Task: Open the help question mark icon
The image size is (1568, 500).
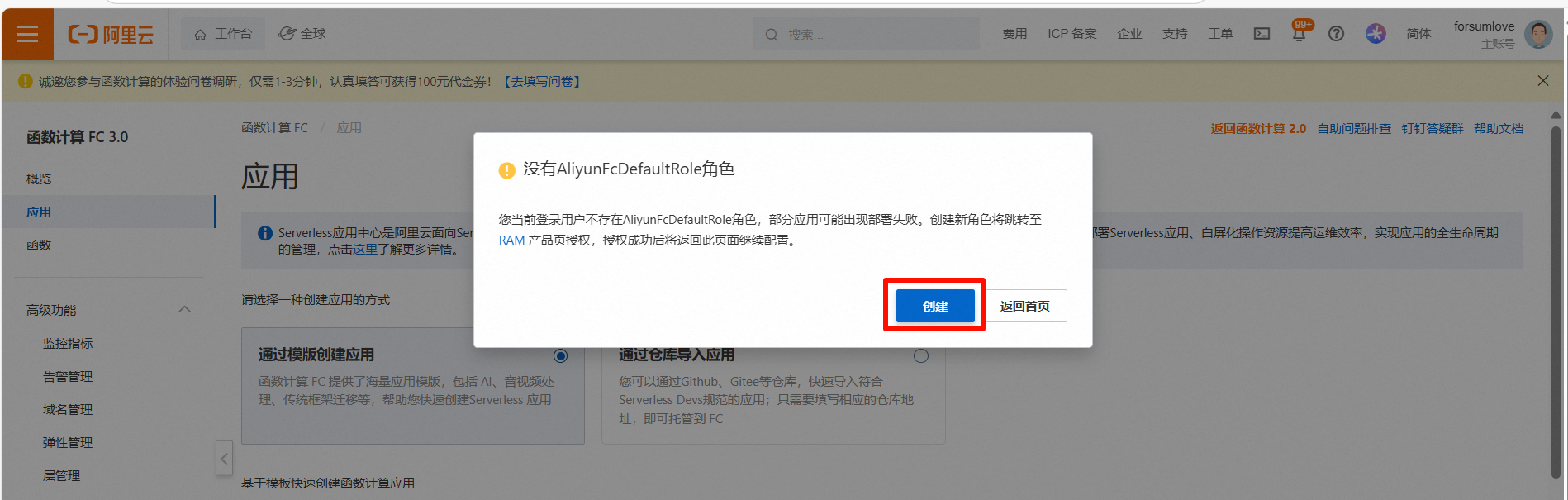Action: 1336,34
